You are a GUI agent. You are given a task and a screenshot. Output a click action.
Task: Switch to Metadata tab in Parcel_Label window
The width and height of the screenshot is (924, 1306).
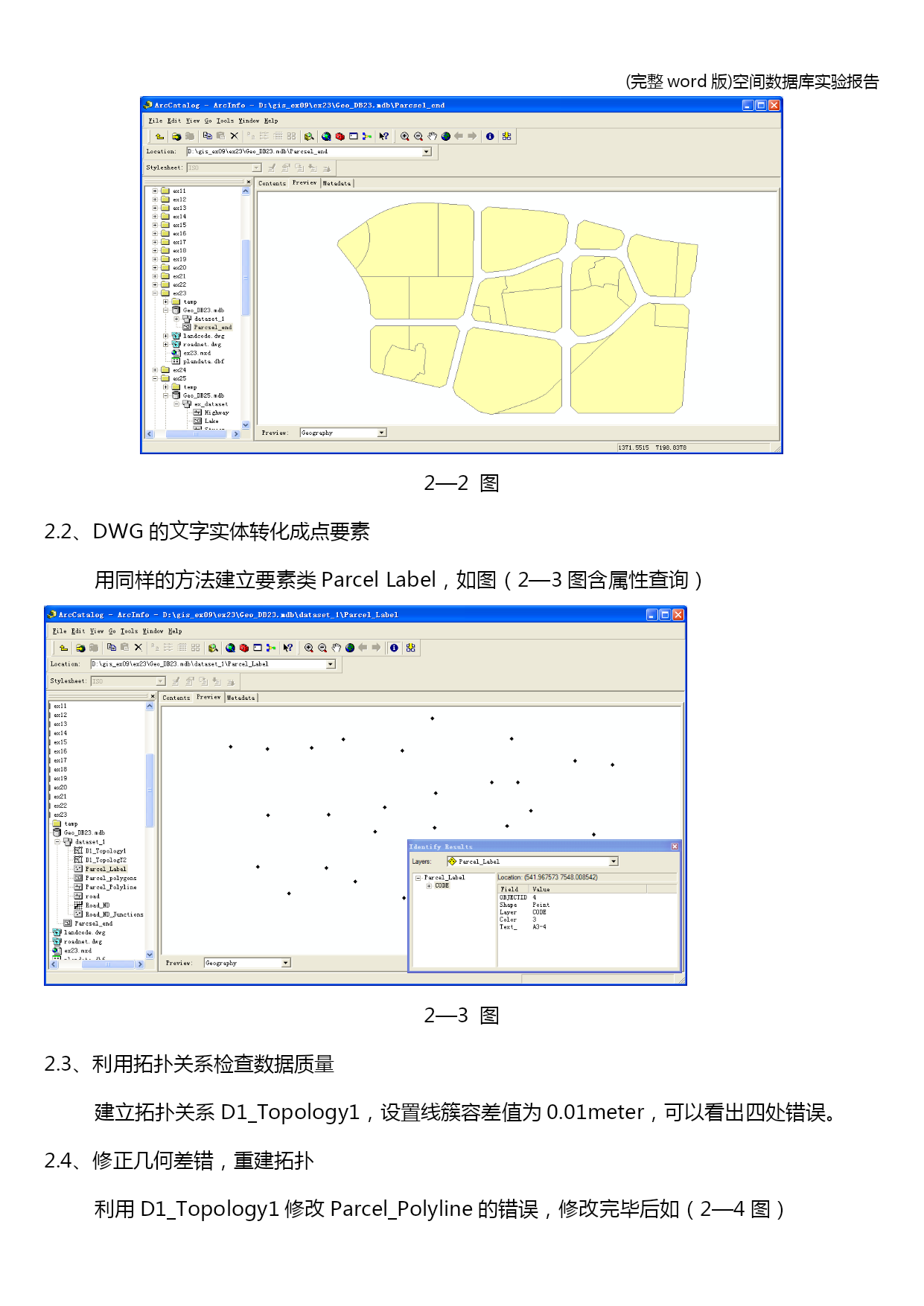240,698
